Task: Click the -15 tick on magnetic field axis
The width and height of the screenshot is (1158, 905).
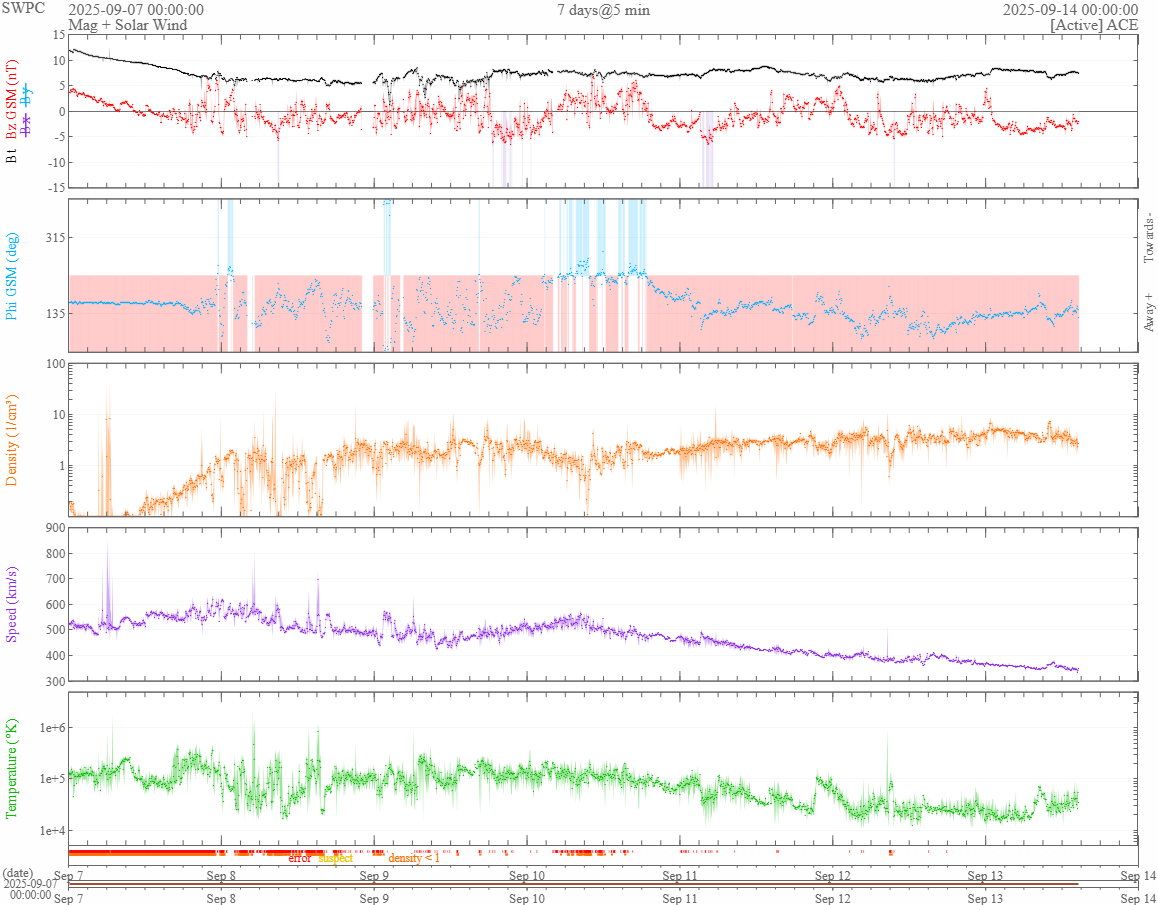Action: [x=55, y=188]
